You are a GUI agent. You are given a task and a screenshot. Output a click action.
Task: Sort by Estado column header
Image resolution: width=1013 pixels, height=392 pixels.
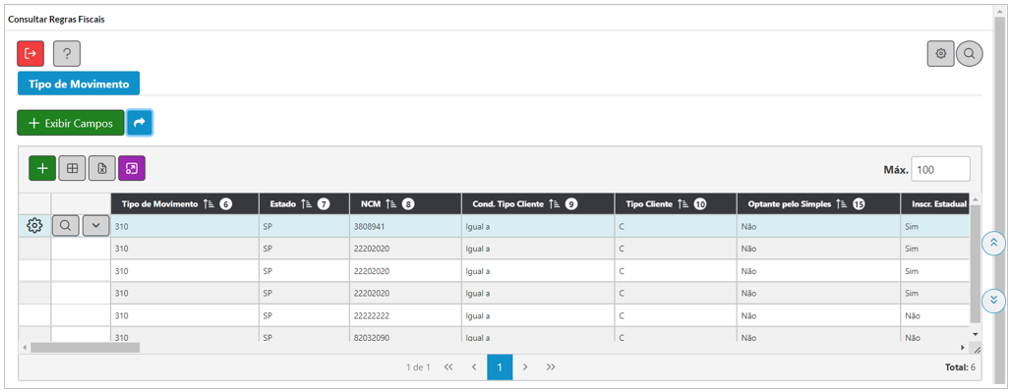[x=304, y=203]
